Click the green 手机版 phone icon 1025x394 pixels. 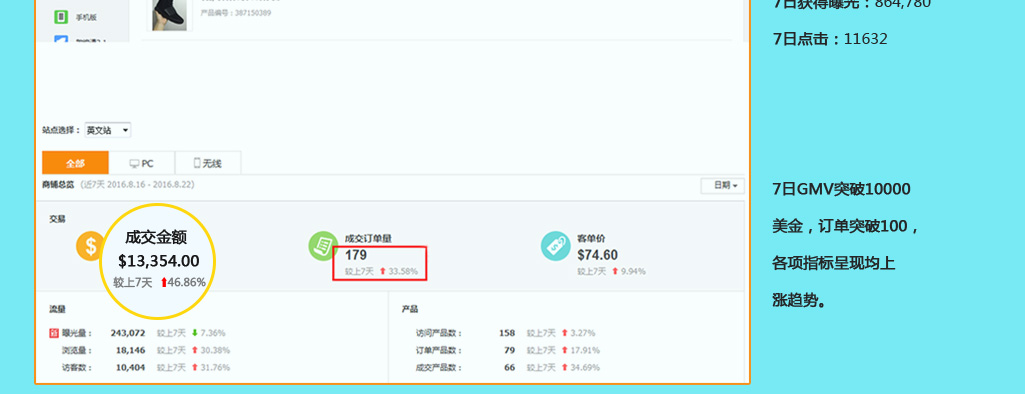point(61,17)
